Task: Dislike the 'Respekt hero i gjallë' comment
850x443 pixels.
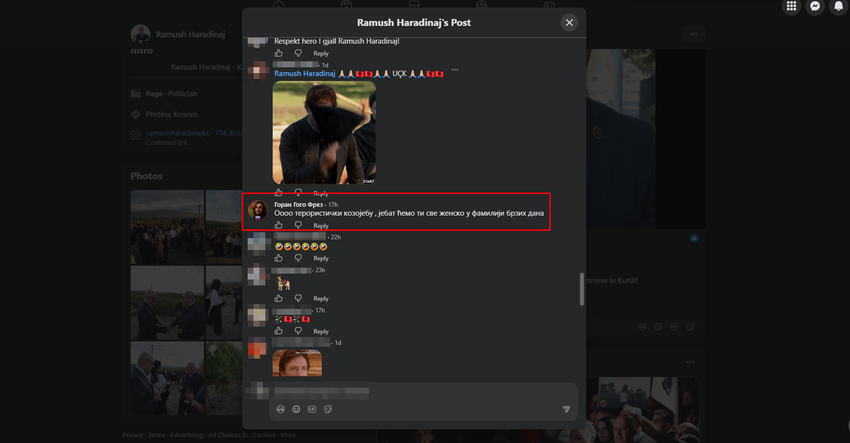Action: (298, 53)
